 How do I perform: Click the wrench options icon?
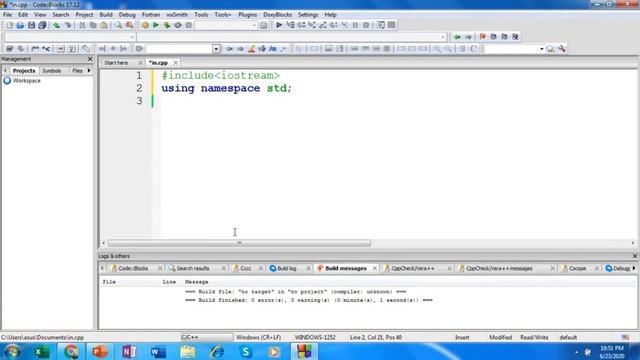[562, 49]
